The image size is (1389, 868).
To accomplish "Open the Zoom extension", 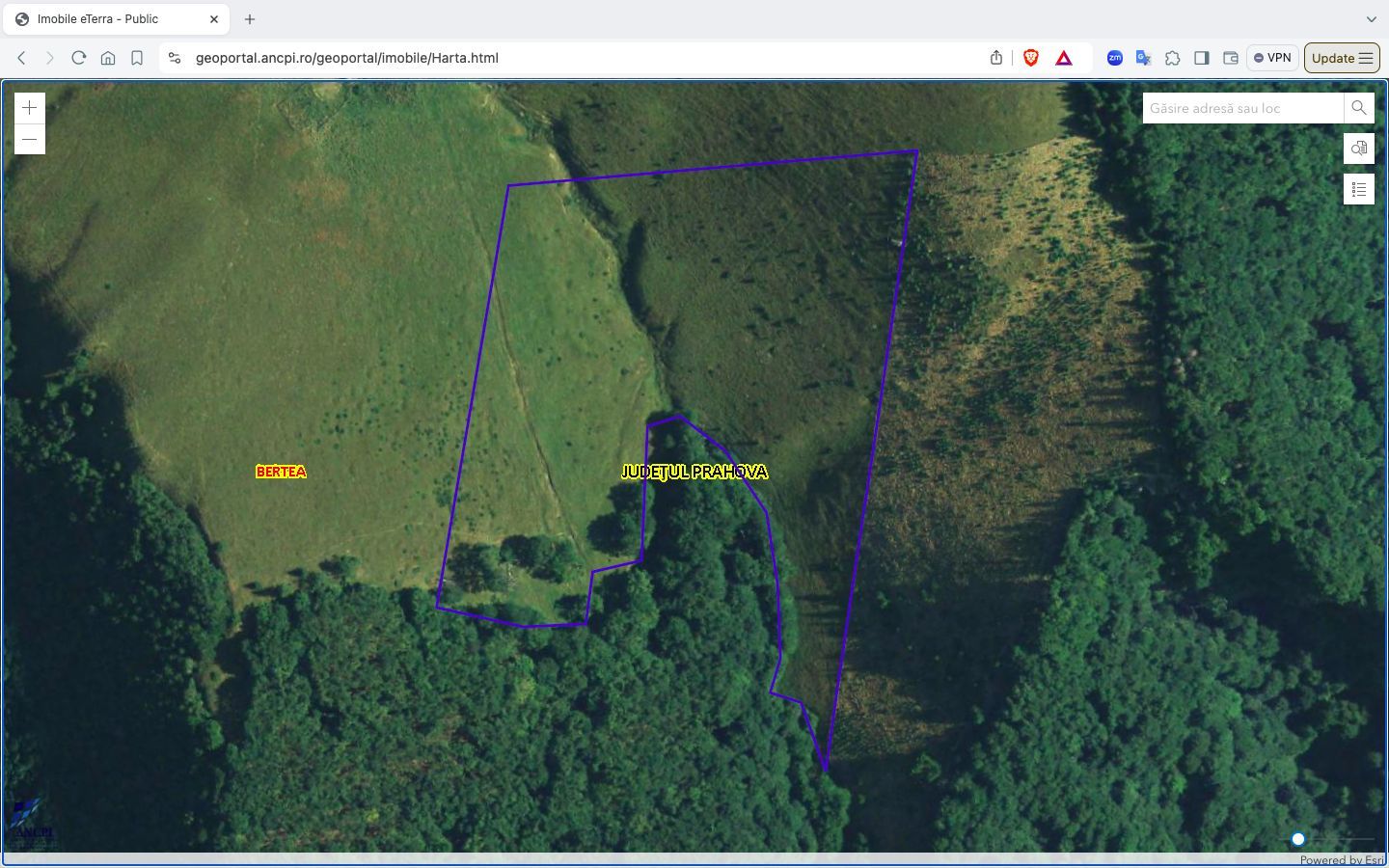I will pyautogui.click(x=1114, y=58).
